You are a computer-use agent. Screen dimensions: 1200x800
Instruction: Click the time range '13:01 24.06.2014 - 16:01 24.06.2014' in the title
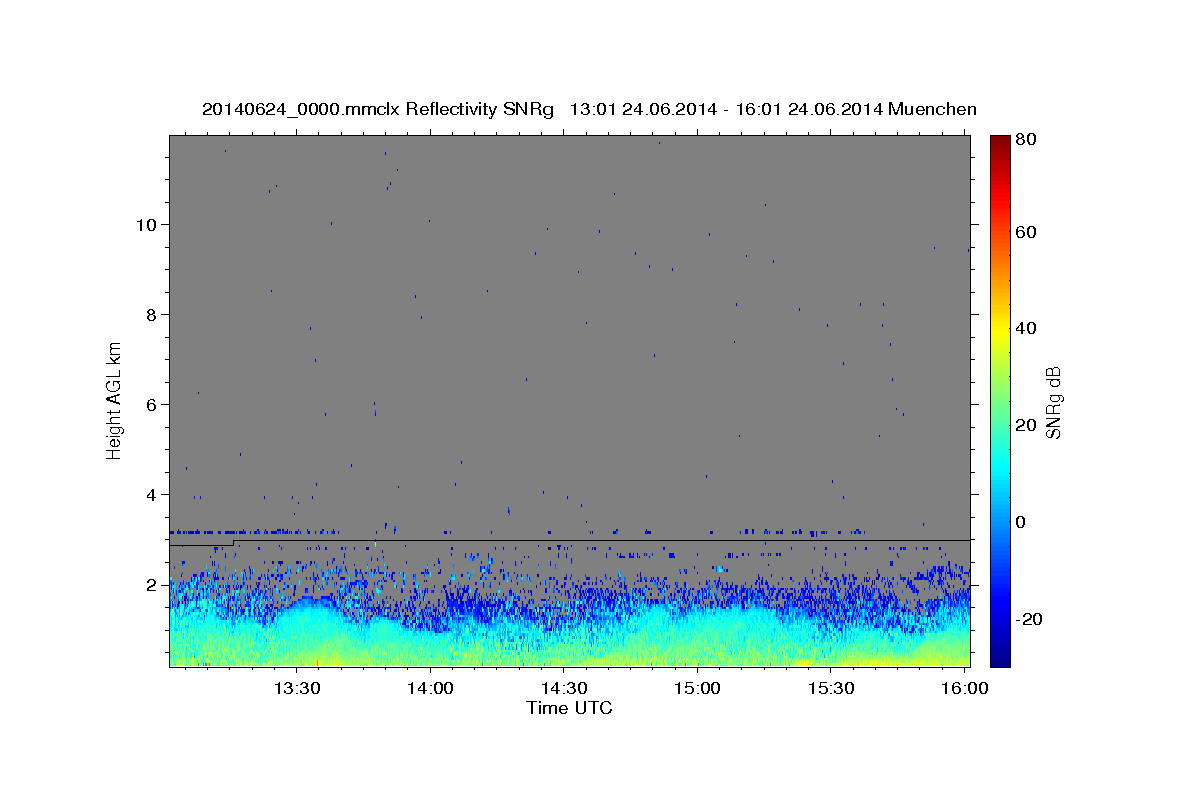click(x=726, y=109)
